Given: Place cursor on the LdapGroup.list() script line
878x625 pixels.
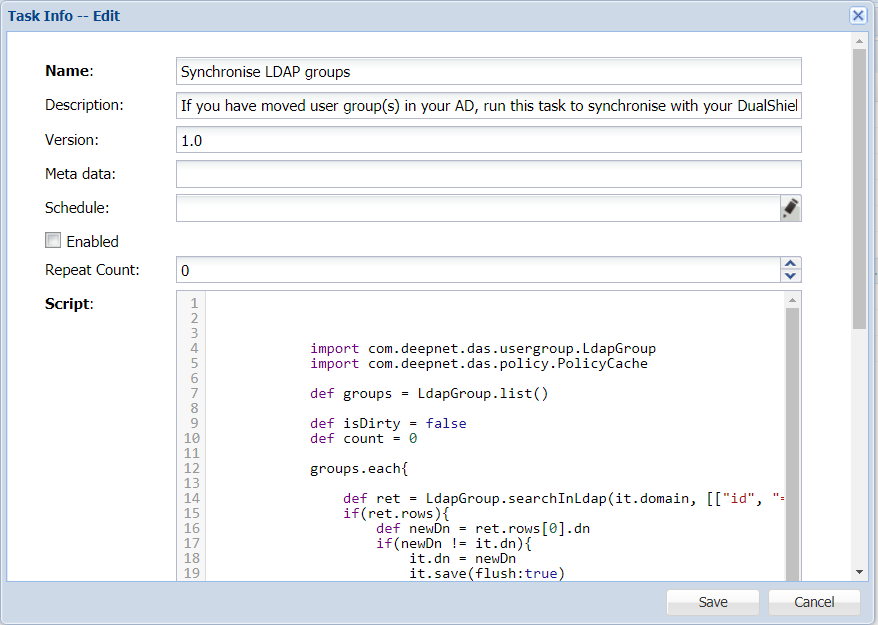Looking at the screenshot, I should [x=430, y=393].
